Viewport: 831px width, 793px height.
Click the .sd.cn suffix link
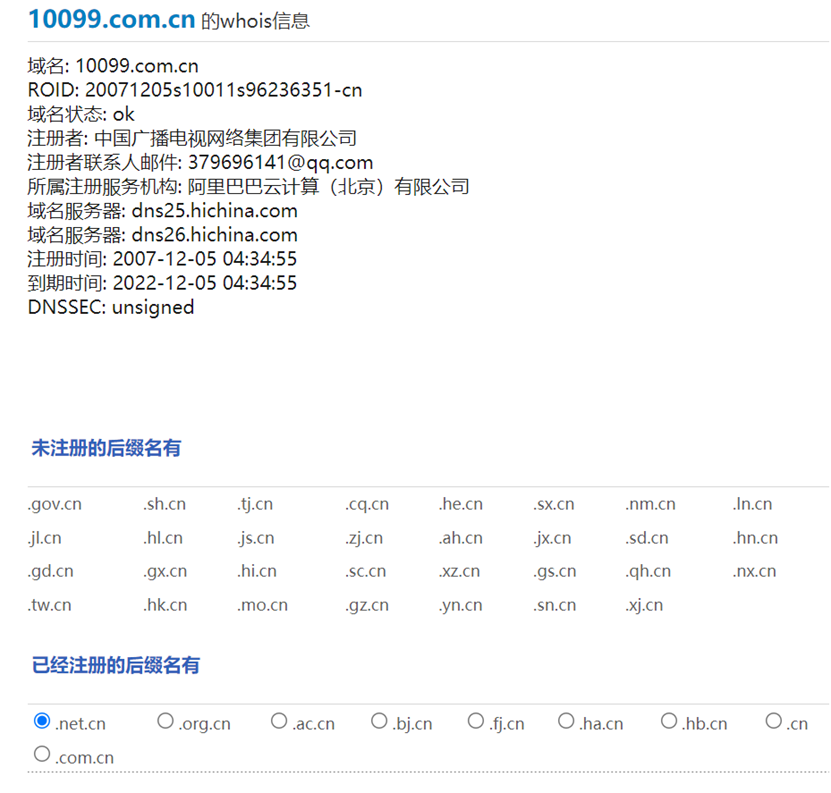point(647,538)
